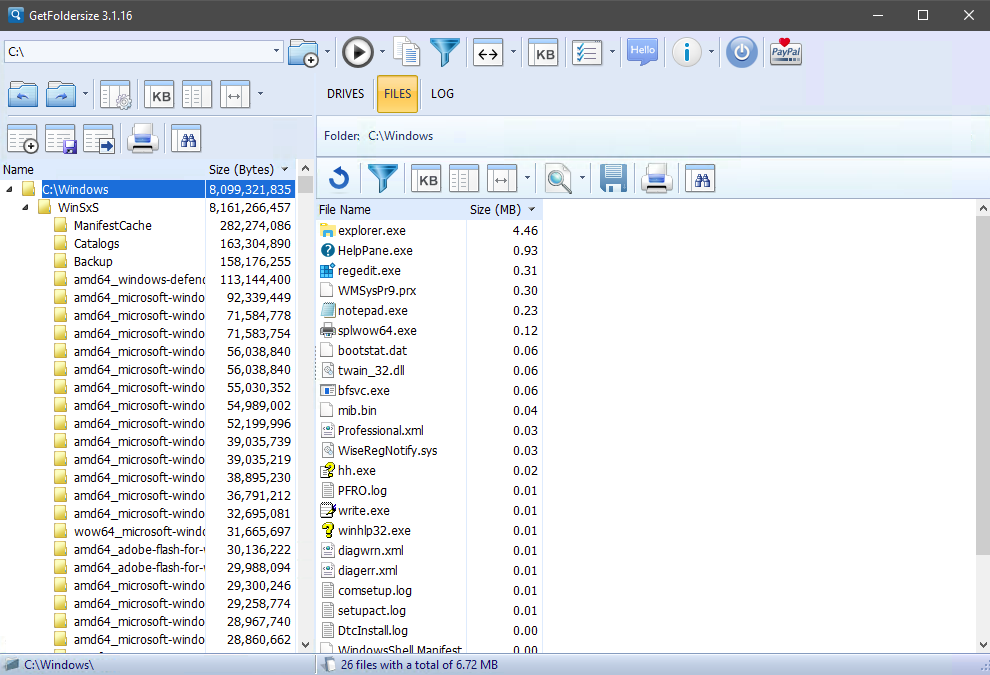Image resolution: width=990 pixels, height=675 pixels.
Task: Click the folder tree vertical scrollbar thumb
Action: pos(306,184)
